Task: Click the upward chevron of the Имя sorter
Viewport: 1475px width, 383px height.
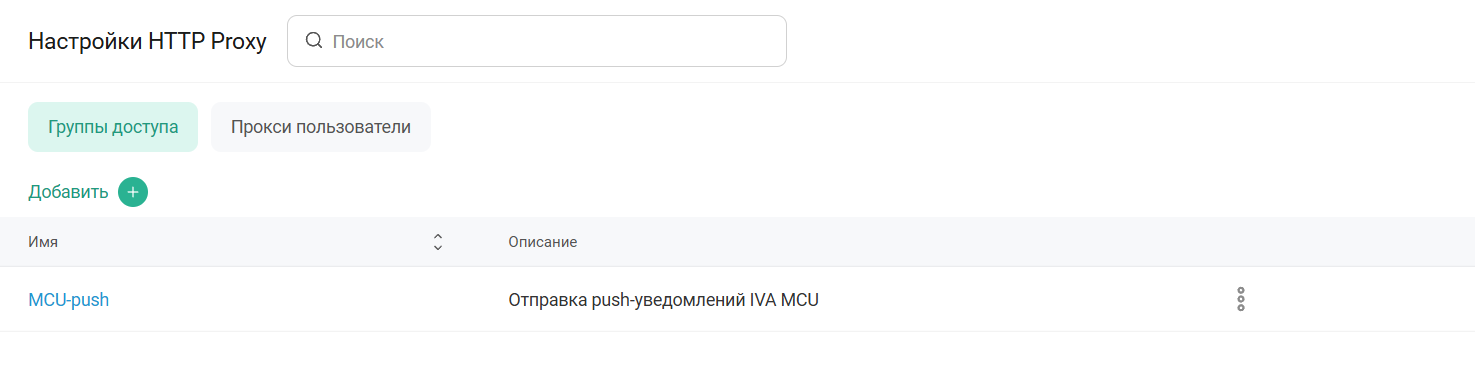Action: point(437,237)
